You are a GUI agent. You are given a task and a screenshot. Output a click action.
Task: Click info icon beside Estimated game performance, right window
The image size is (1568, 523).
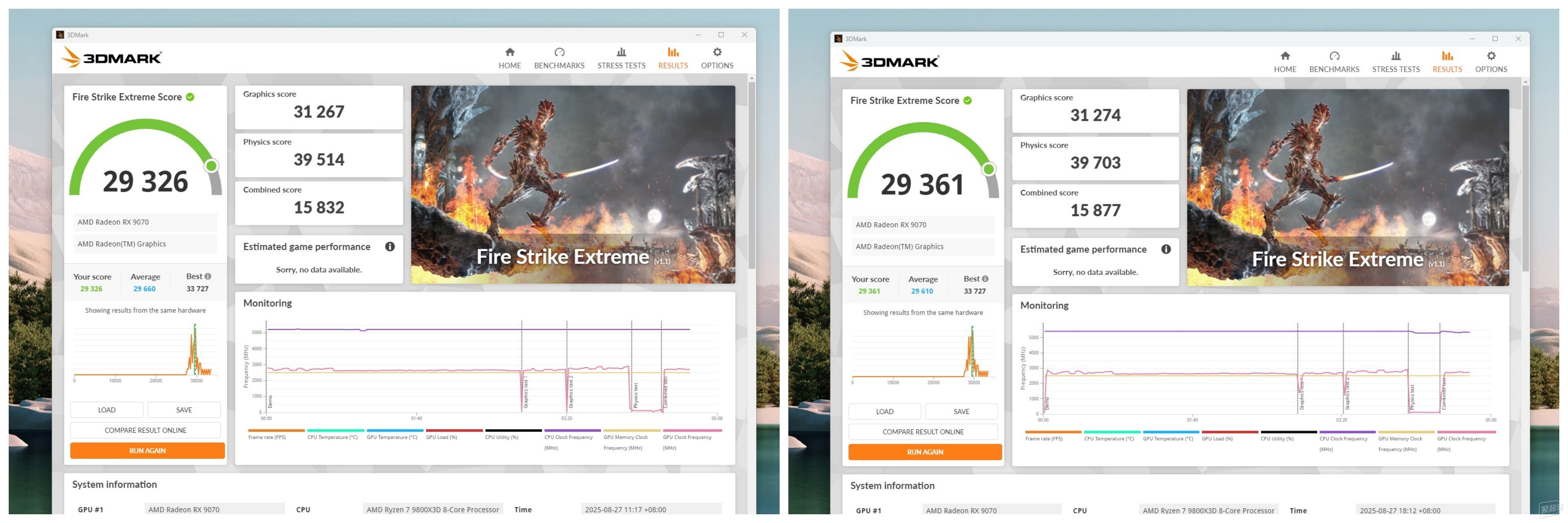click(x=1166, y=249)
